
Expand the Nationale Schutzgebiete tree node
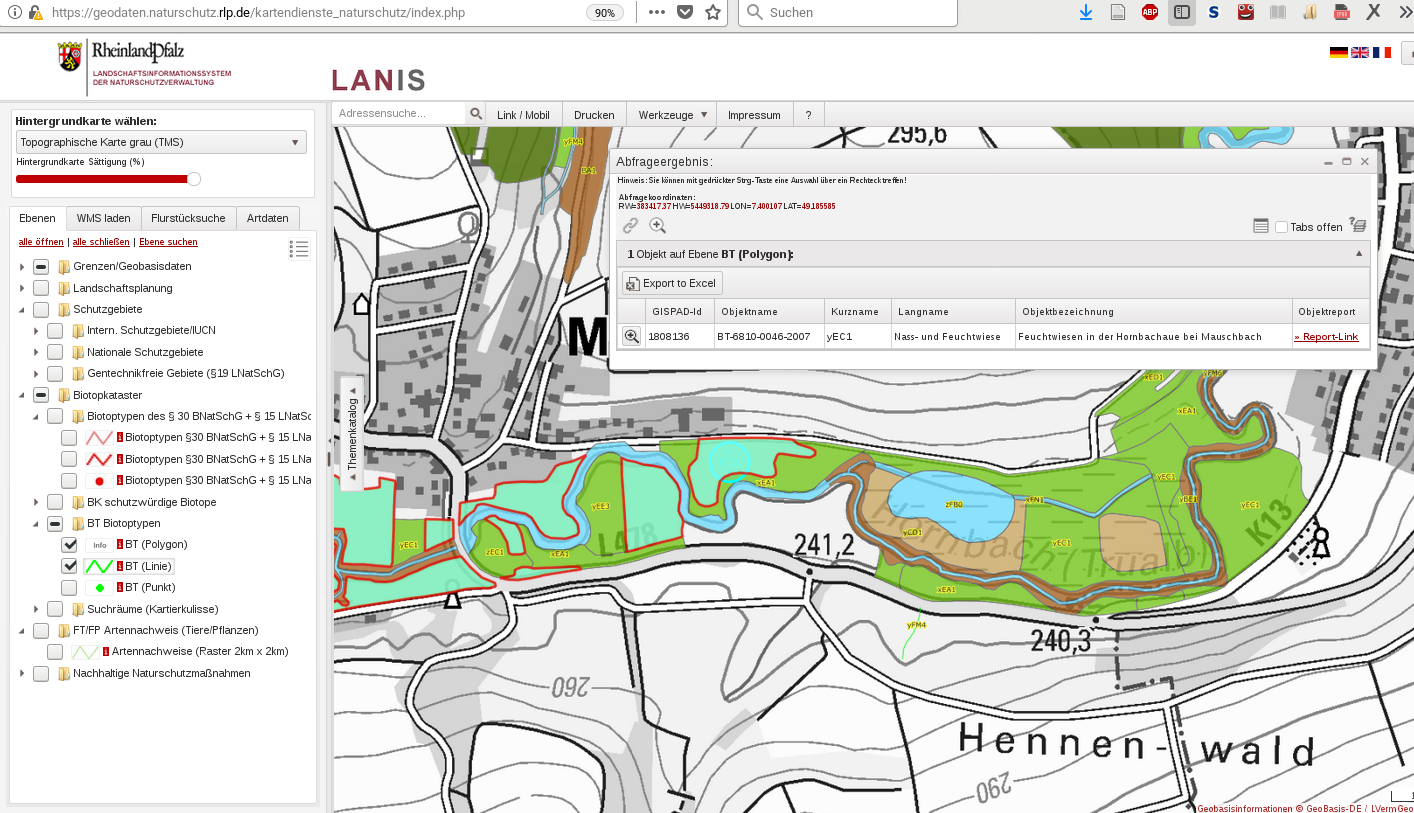tap(36, 352)
